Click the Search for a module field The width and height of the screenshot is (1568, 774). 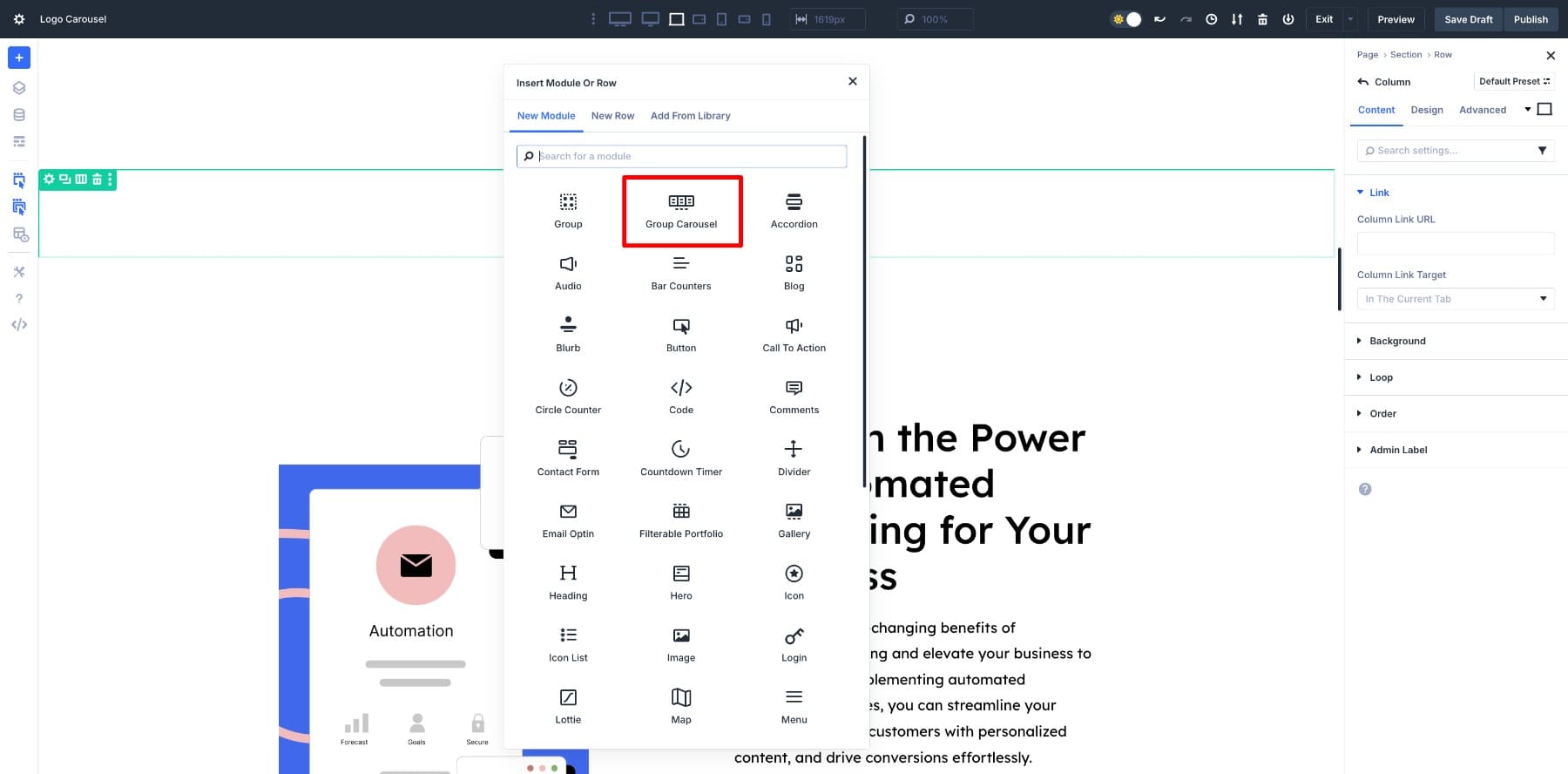[688, 156]
